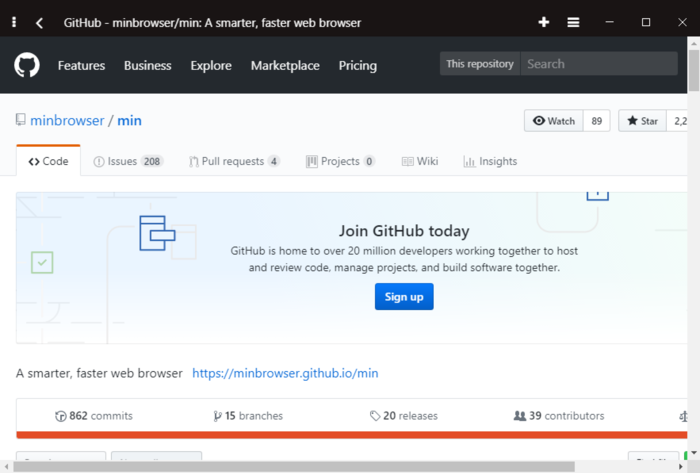This screenshot has width=700, height=473.
Task: View the 89 watchers count
Action: coord(596,121)
